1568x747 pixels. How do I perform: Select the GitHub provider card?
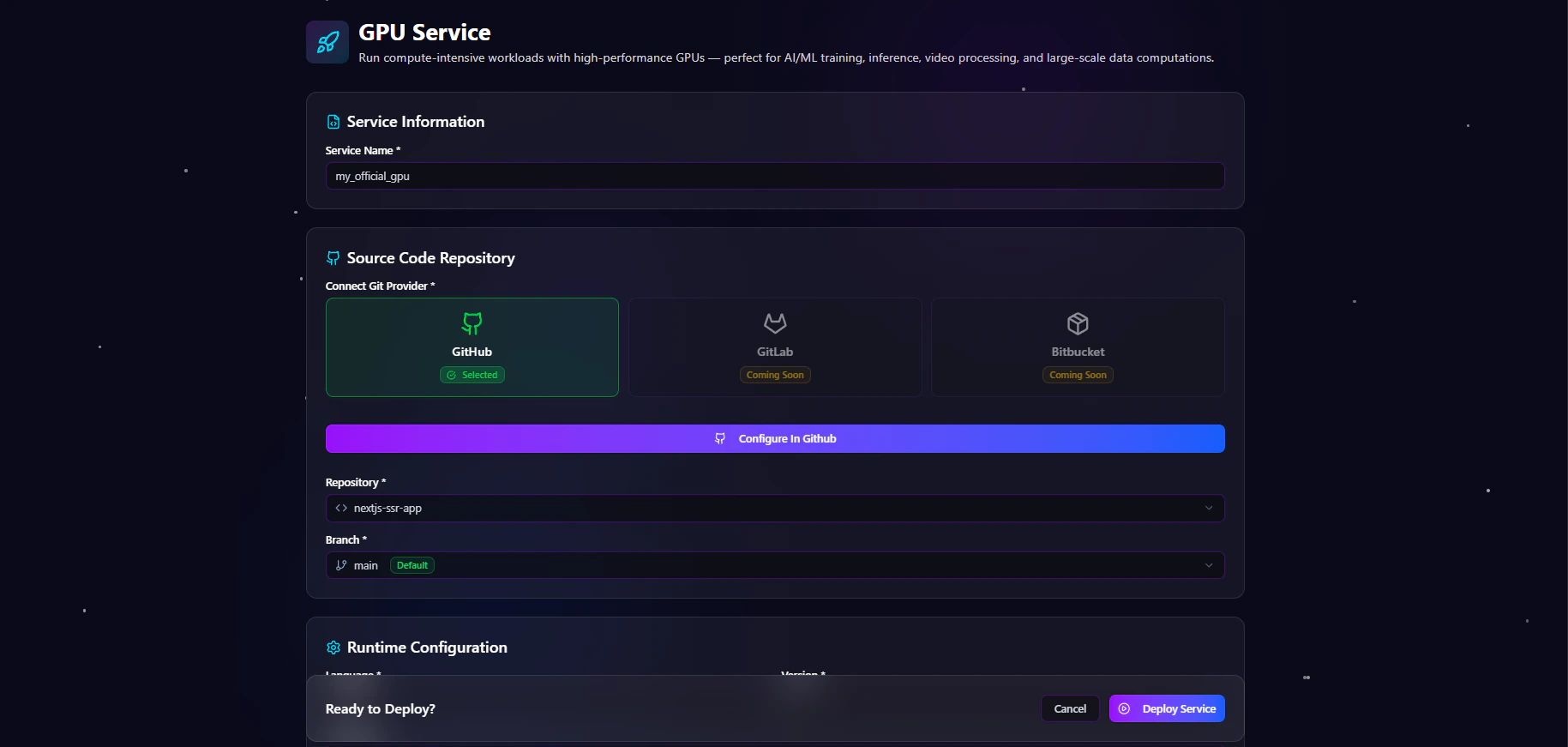(x=472, y=347)
